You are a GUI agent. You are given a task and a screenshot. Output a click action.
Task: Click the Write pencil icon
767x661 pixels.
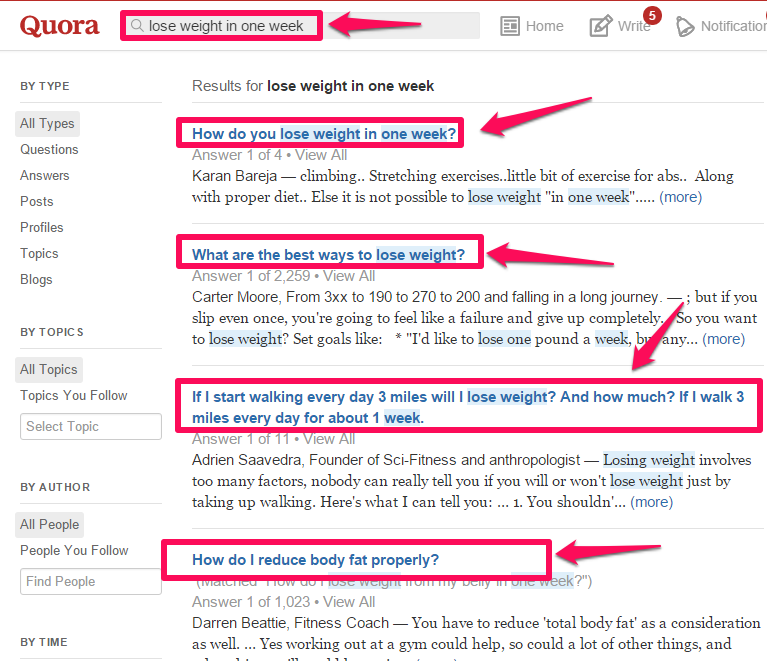pos(601,26)
